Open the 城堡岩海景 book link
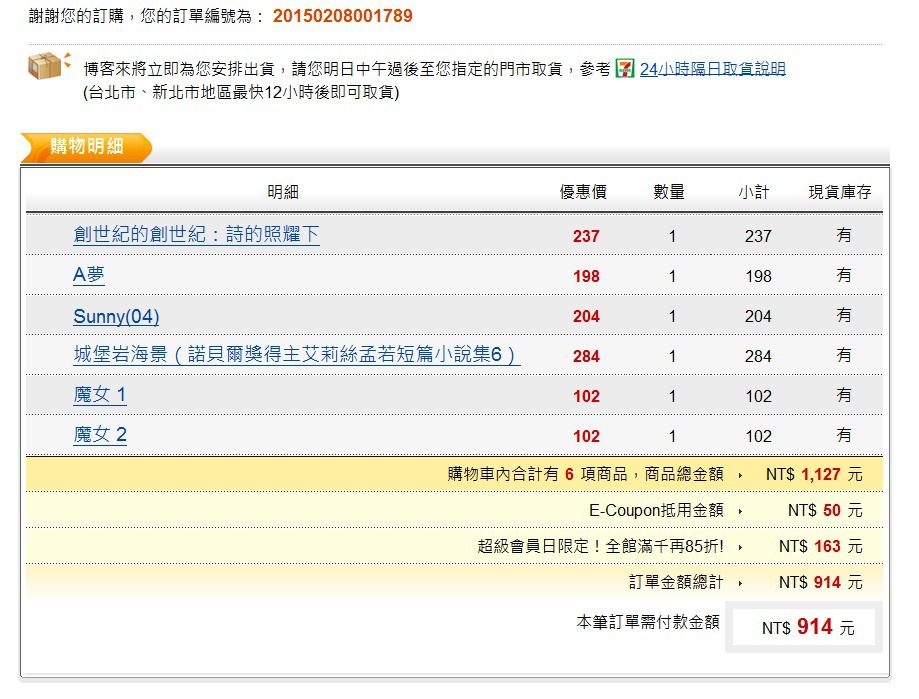Screen dimensions: 919x699 tap(297, 354)
